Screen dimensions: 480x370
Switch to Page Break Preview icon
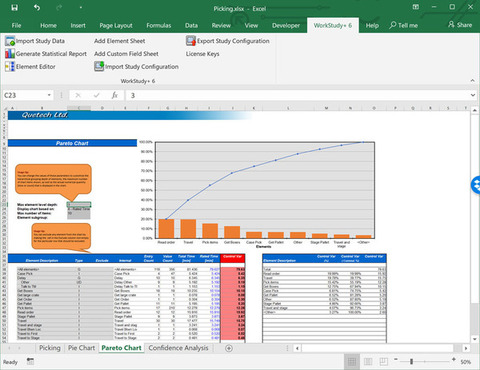tap(383, 361)
